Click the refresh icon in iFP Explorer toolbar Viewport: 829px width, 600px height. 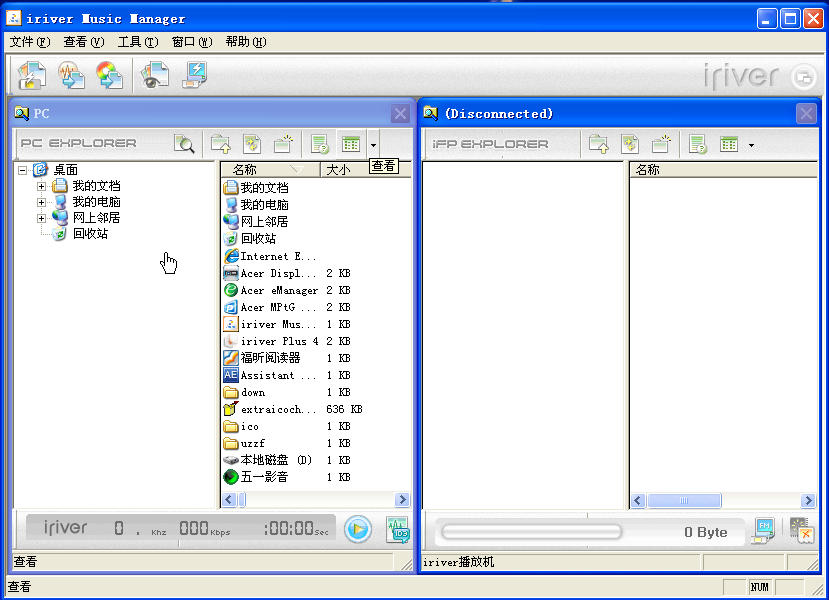coord(630,143)
